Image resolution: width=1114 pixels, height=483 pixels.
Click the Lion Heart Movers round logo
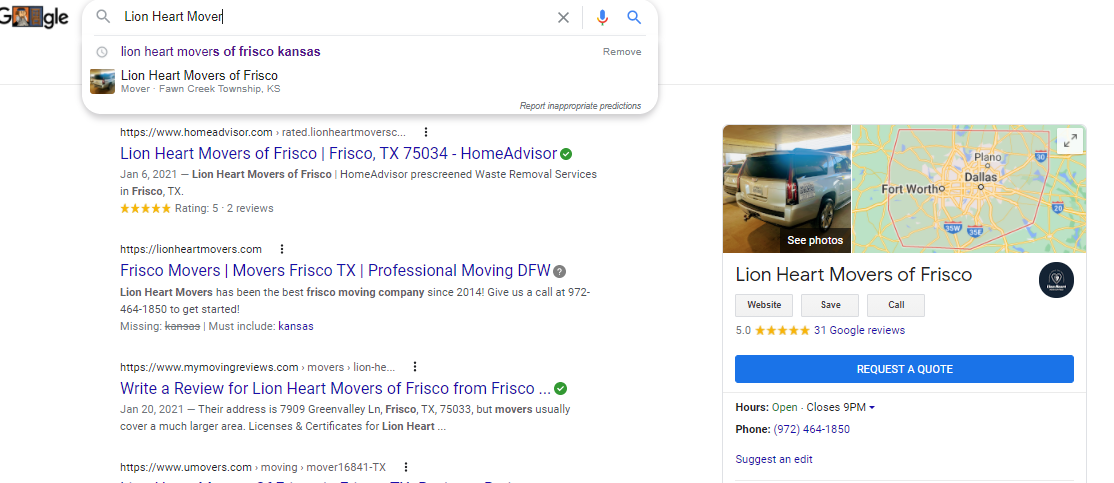point(1056,280)
